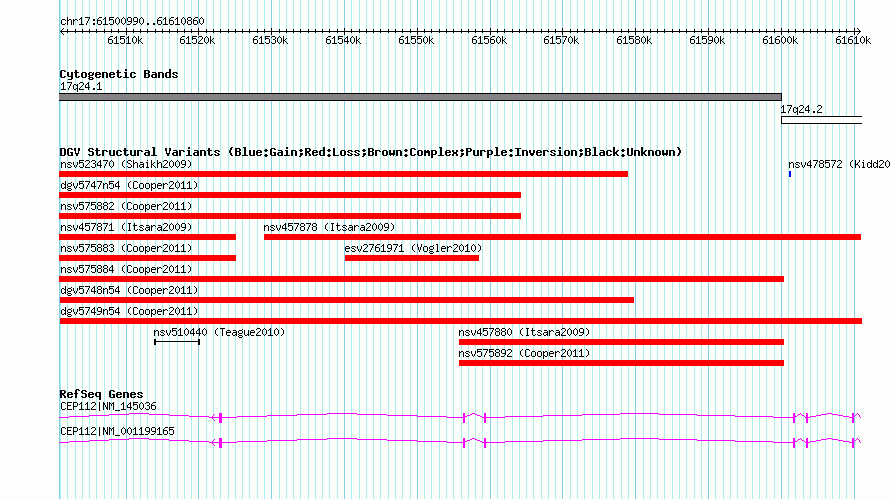The width and height of the screenshot is (890, 499).
Task: Select the dgv5748n54 (Cooper2011) label
Action: [x=129, y=290]
